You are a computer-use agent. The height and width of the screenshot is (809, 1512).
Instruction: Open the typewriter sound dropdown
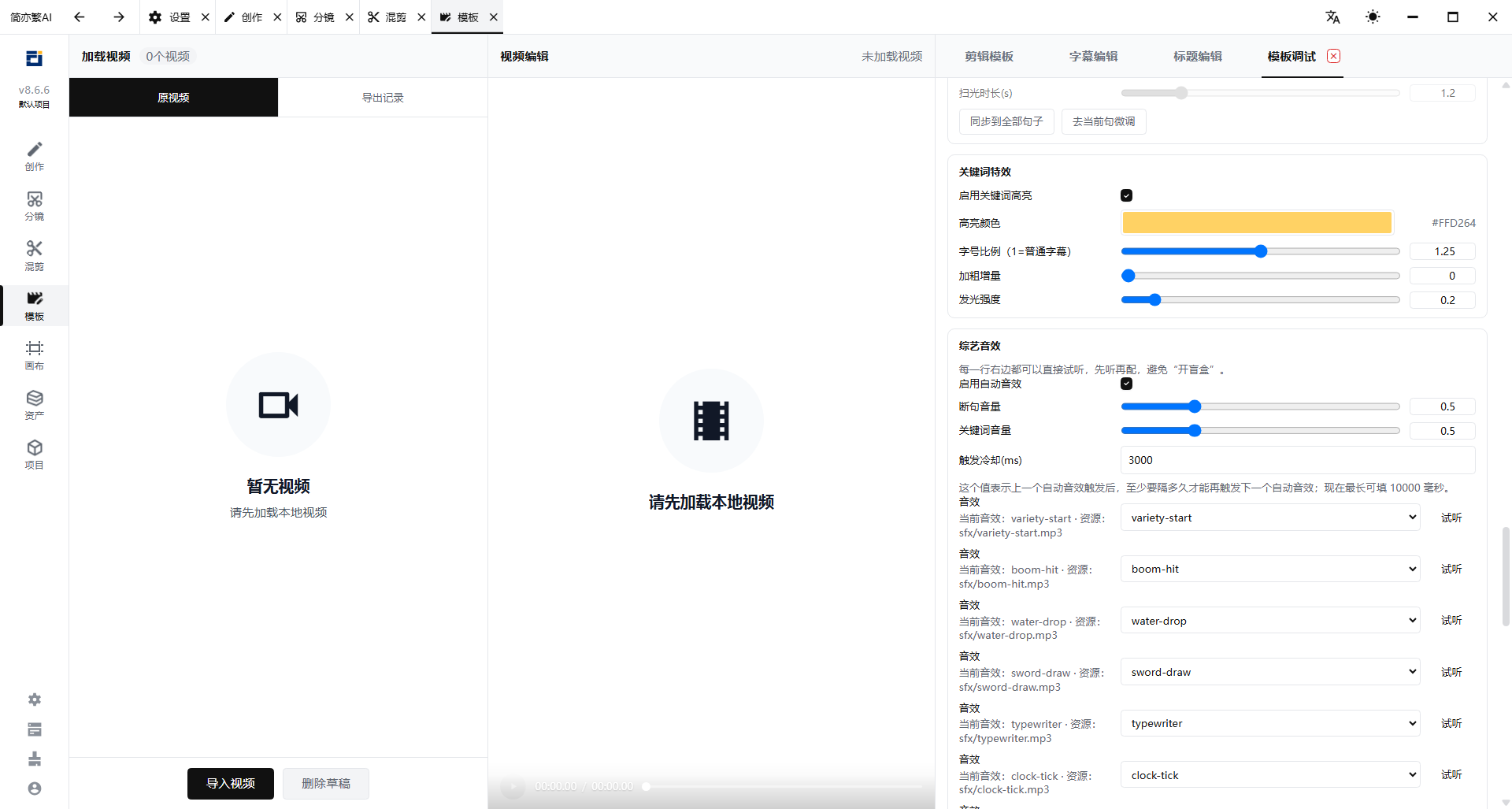click(1270, 723)
